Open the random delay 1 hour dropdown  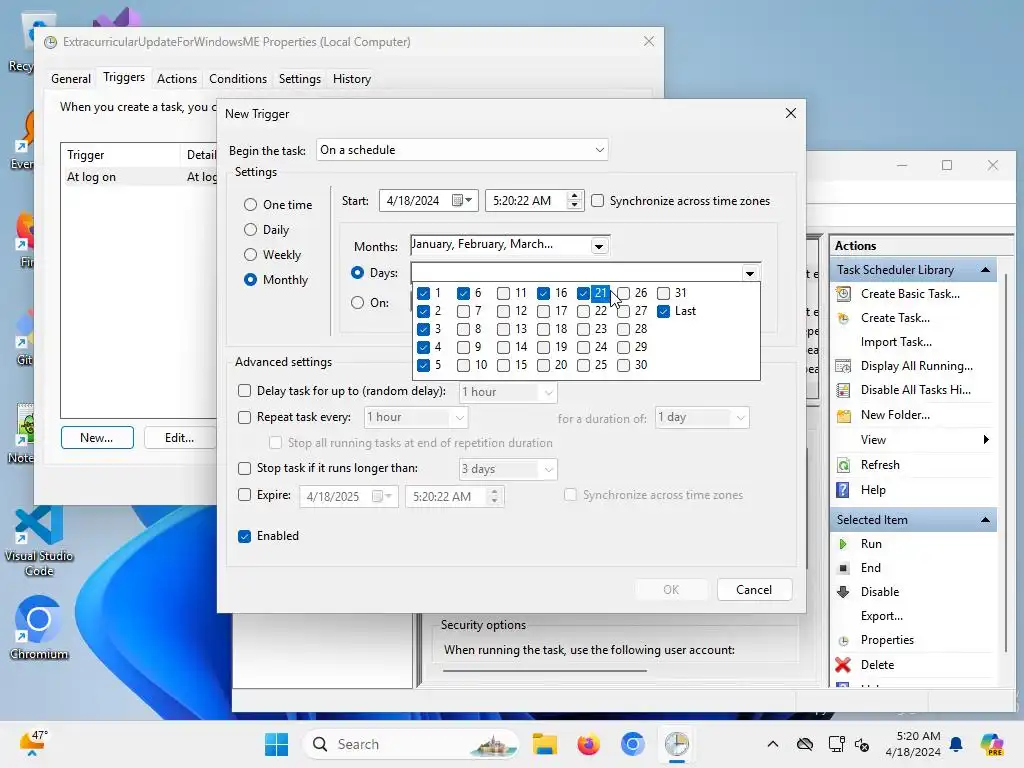(508, 392)
